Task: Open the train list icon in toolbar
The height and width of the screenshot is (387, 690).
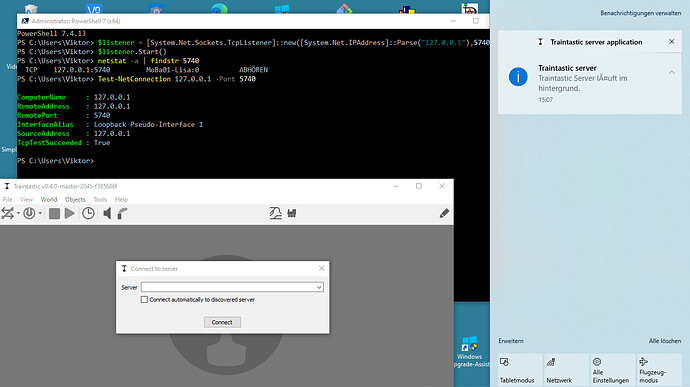Action: click(275, 214)
